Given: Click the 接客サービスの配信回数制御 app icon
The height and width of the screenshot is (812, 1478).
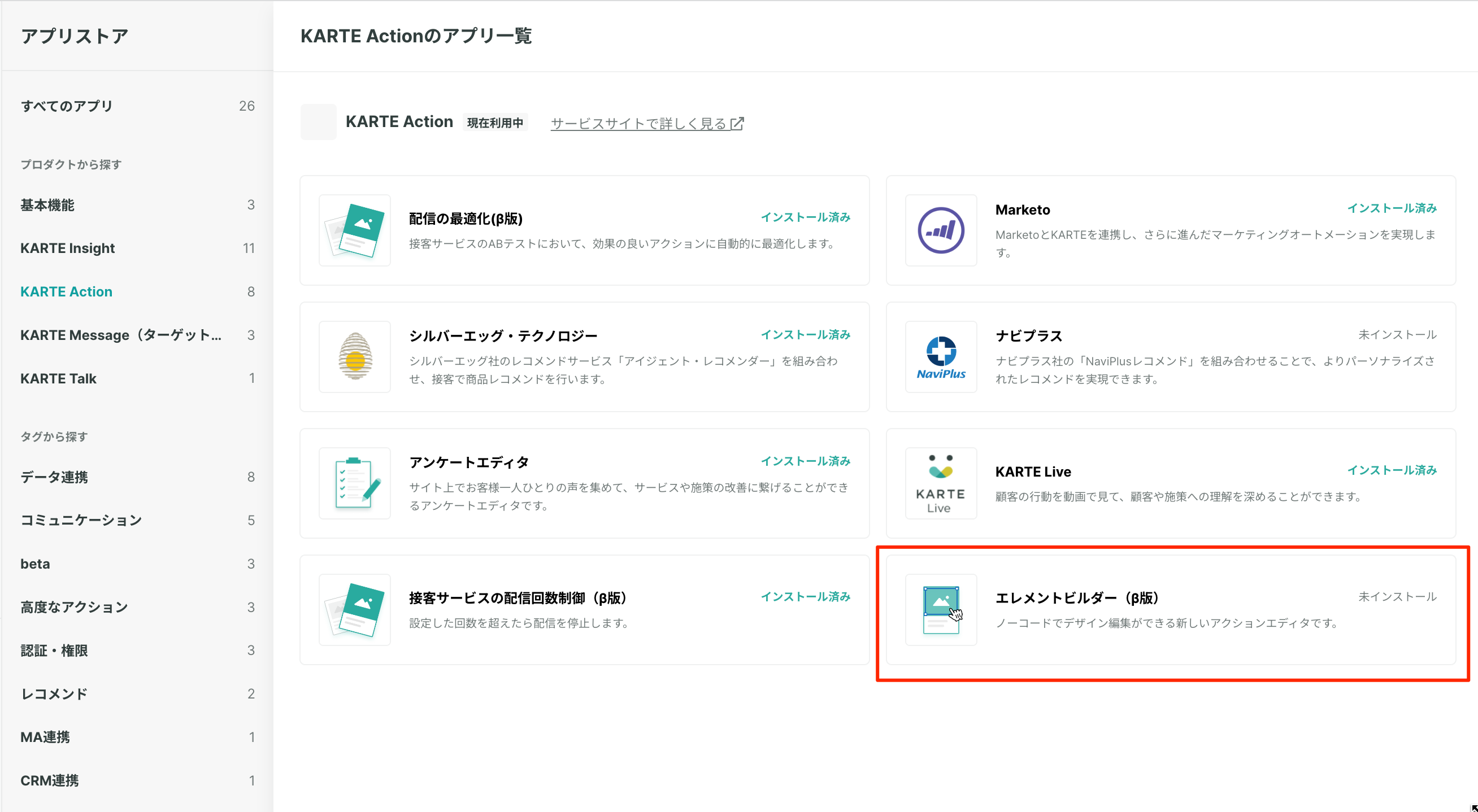Looking at the screenshot, I should click(355, 610).
